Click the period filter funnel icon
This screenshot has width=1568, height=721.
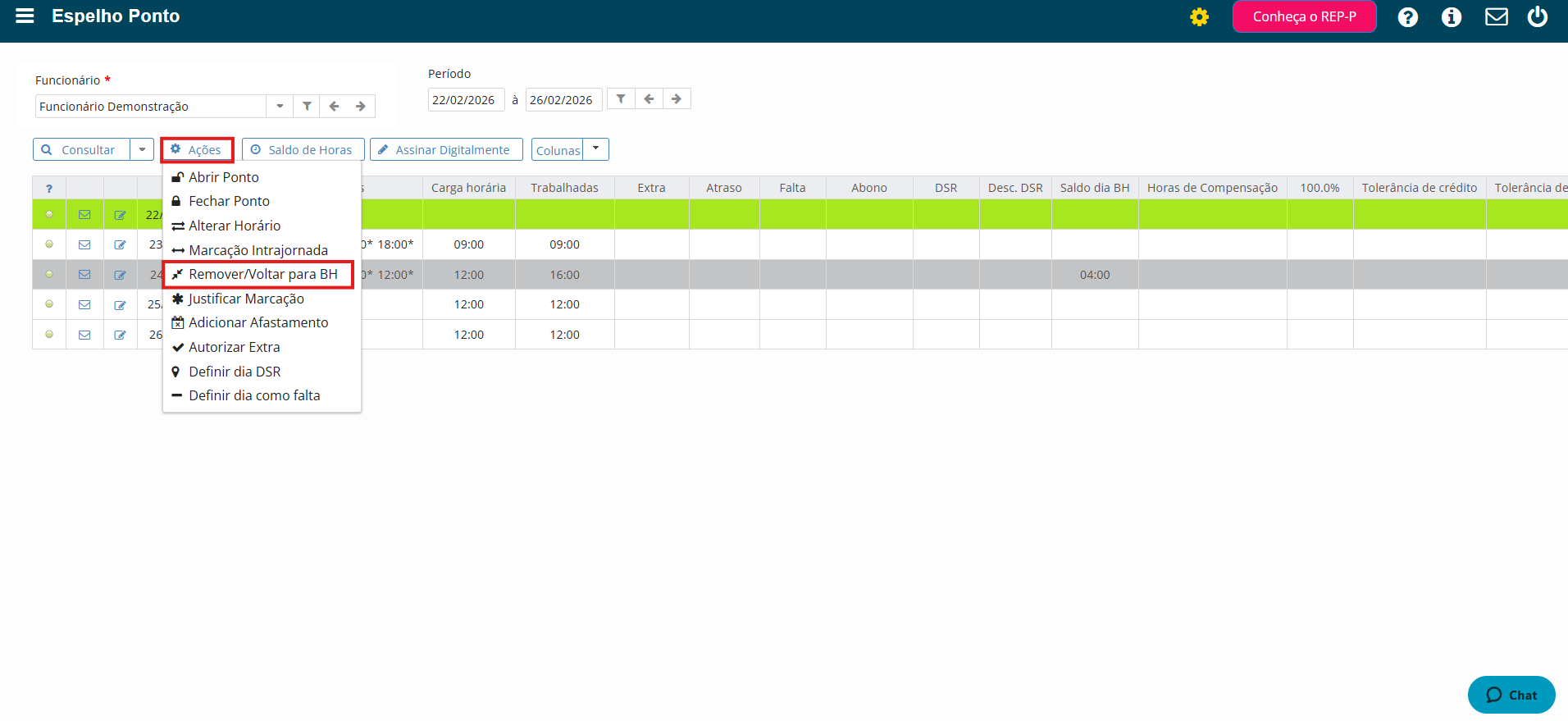[x=621, y=98]
